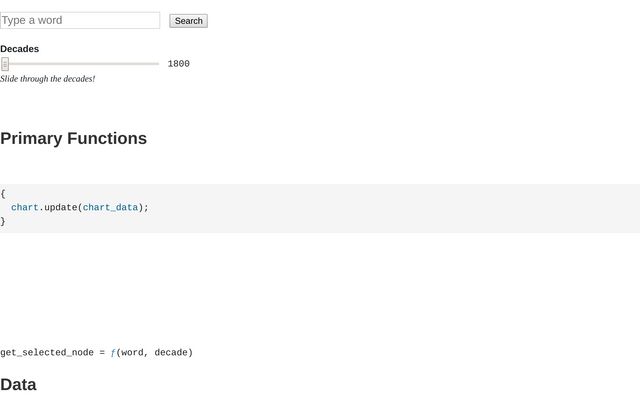Click the 1800 decade value readout
This screenshot has width=640, height=400.
point(178,64)
